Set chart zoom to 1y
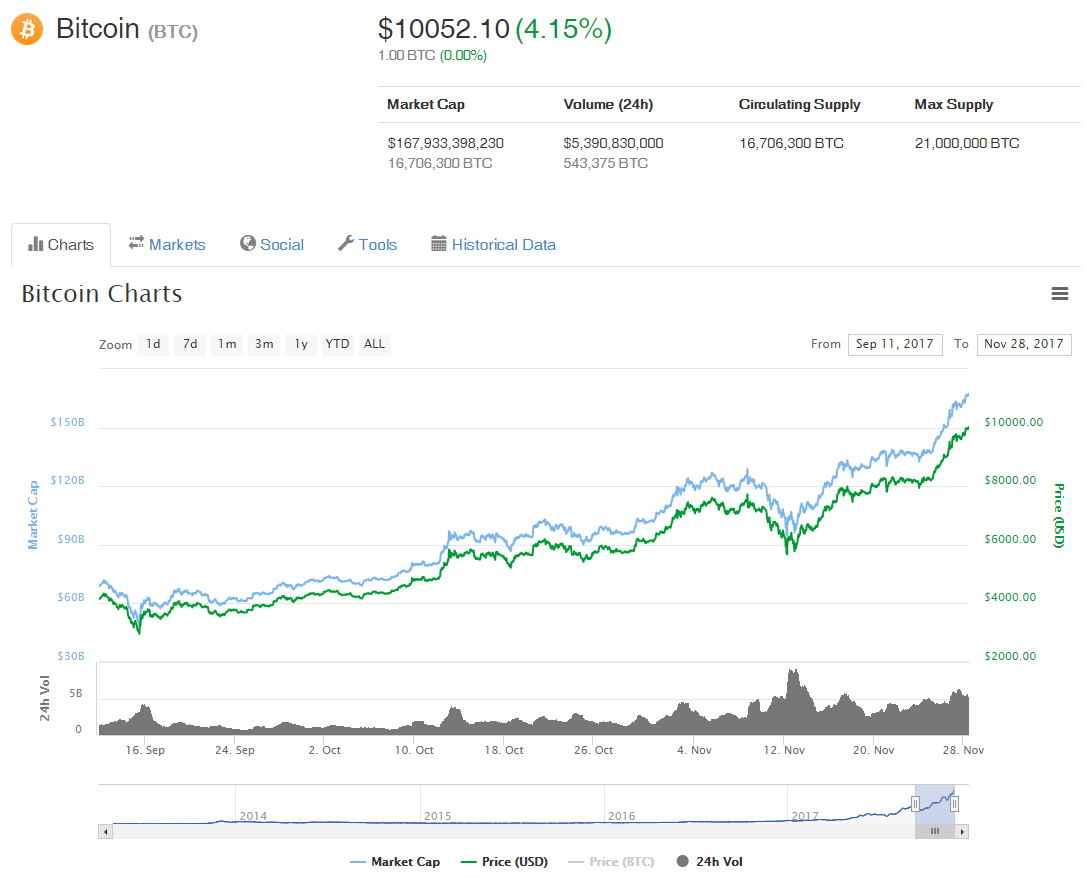 301,344
